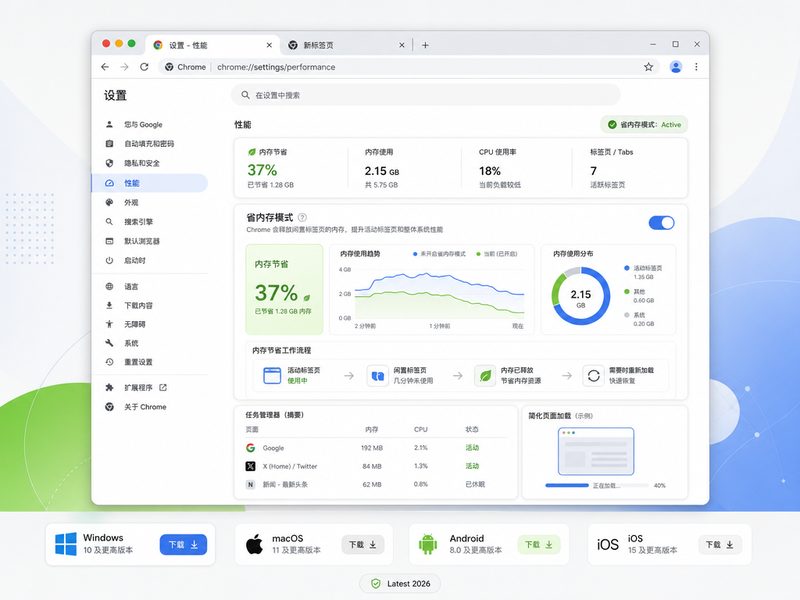Viewport: 800px width, 600px height.
Task: Click the 192 MB memory value
Action: (372, 447)
